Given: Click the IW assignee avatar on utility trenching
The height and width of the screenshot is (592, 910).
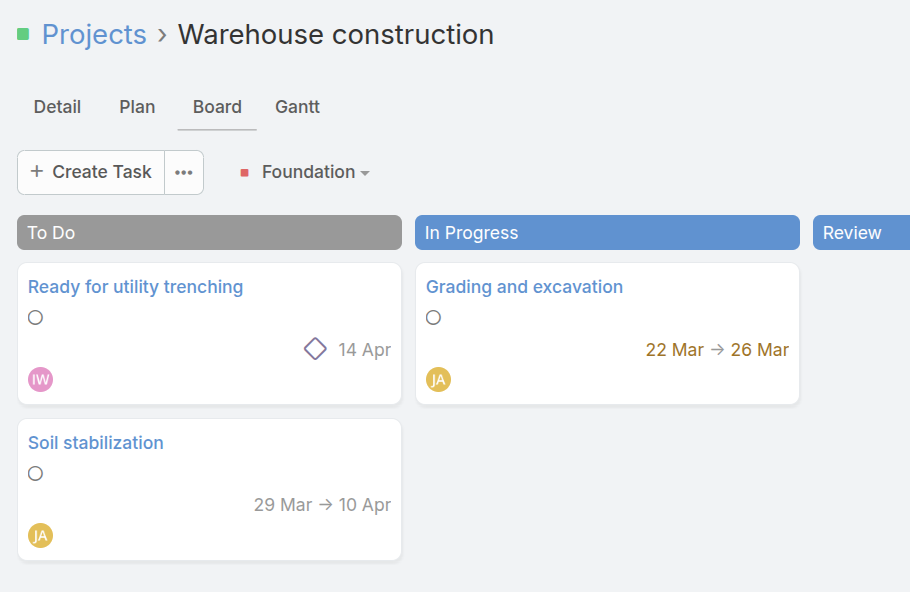Looking at the screenshot, I should 40,380.
